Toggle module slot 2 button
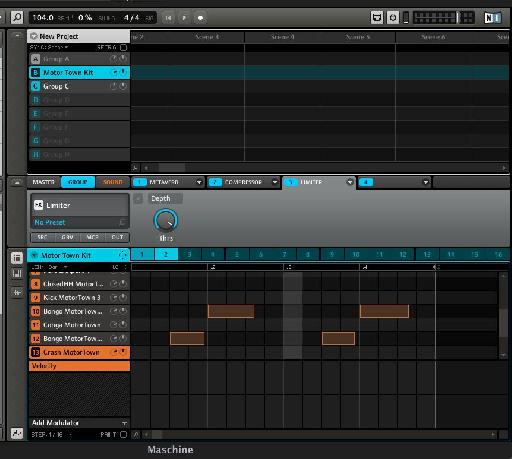Image resolution: width=512 pixels, height=459 pixels. [215, 182]
